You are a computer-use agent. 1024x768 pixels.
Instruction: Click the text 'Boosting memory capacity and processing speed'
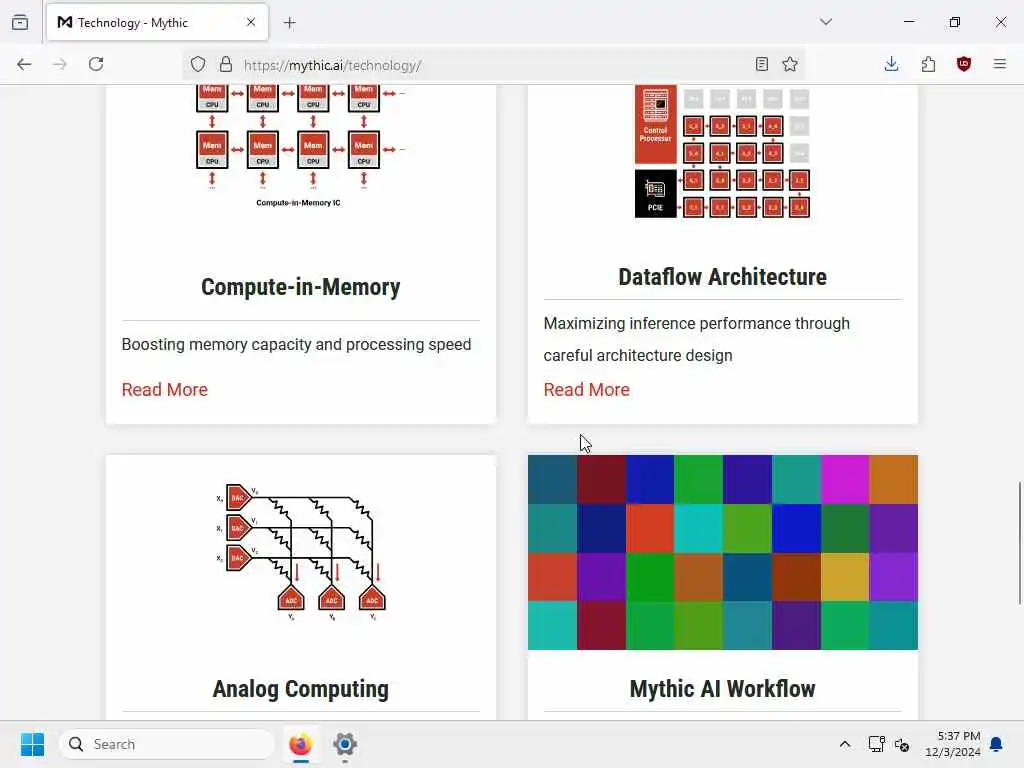coord(296,345)
